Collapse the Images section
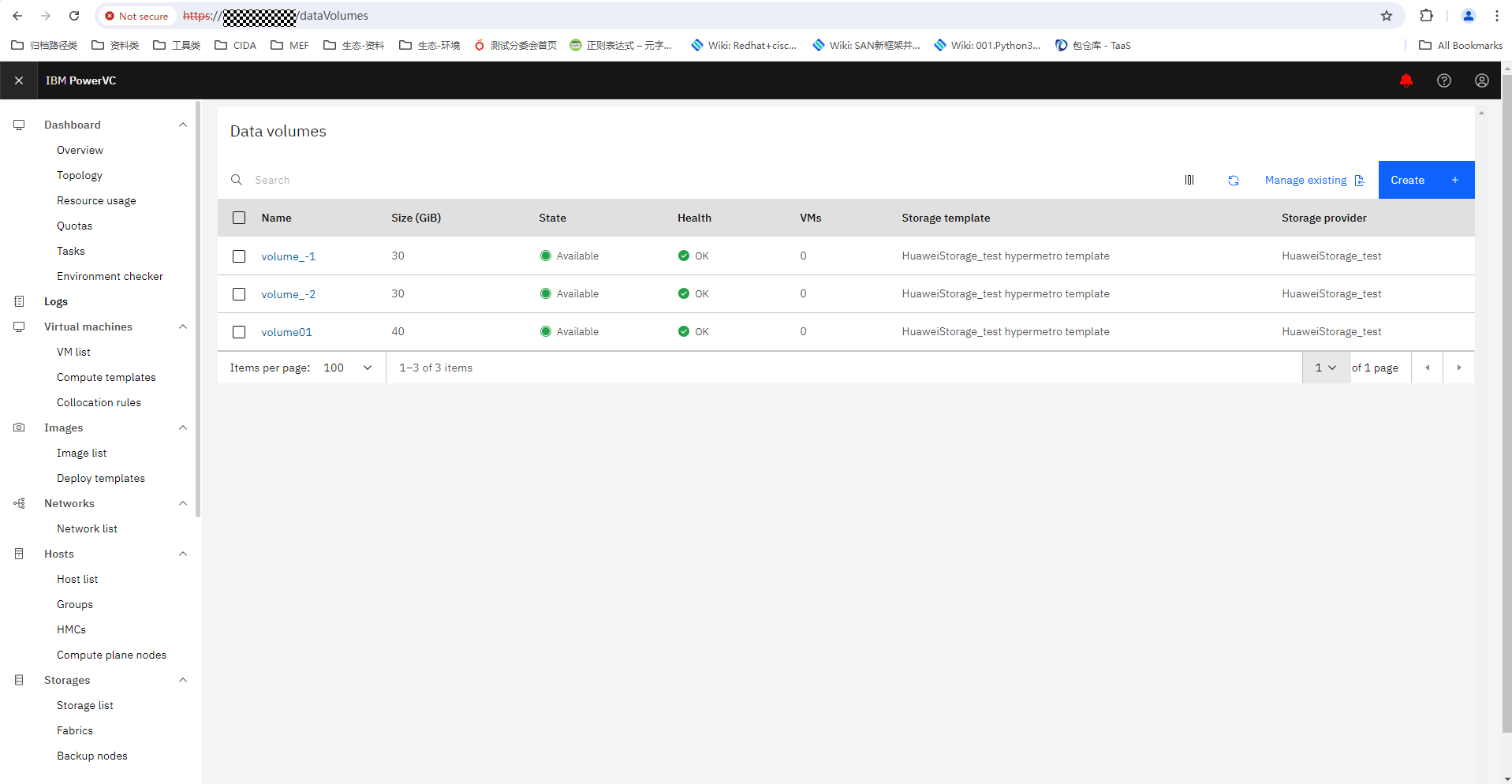1512x784 pixels. point(183,427)
